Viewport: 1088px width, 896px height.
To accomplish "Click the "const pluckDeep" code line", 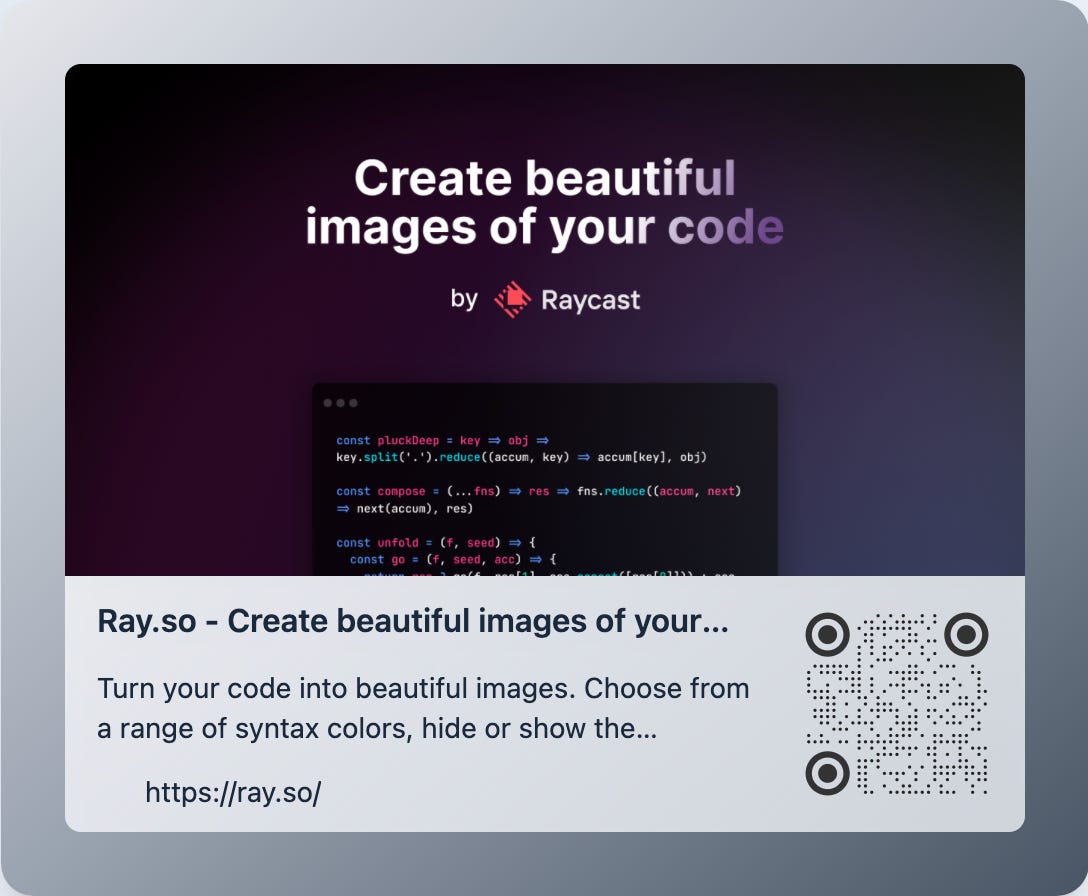I will [x=443, y=441].
